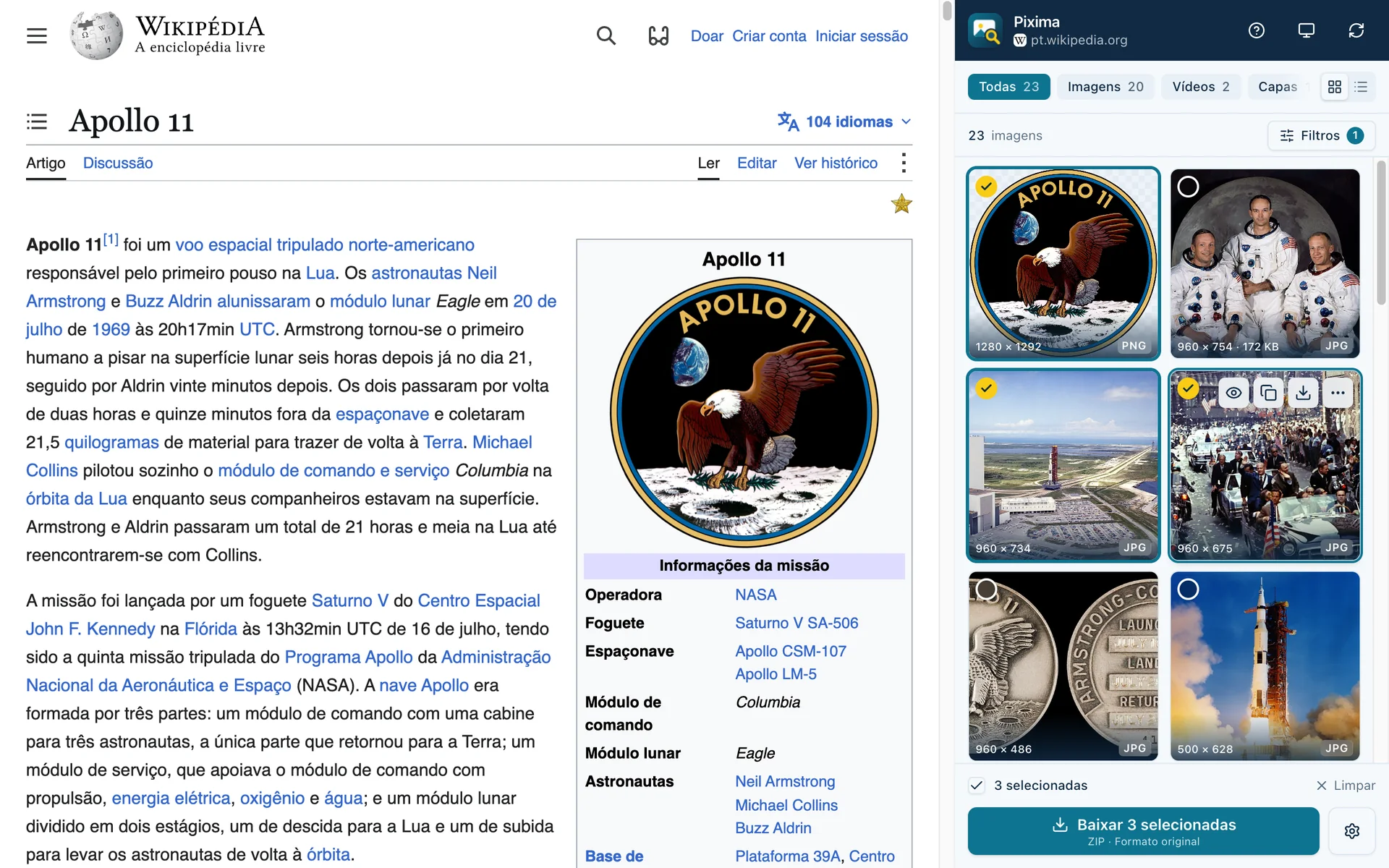Screen dimensions: 1389x868
Task: Open the Saturno V SA-506 infobox link
Action: click(797, 623)
